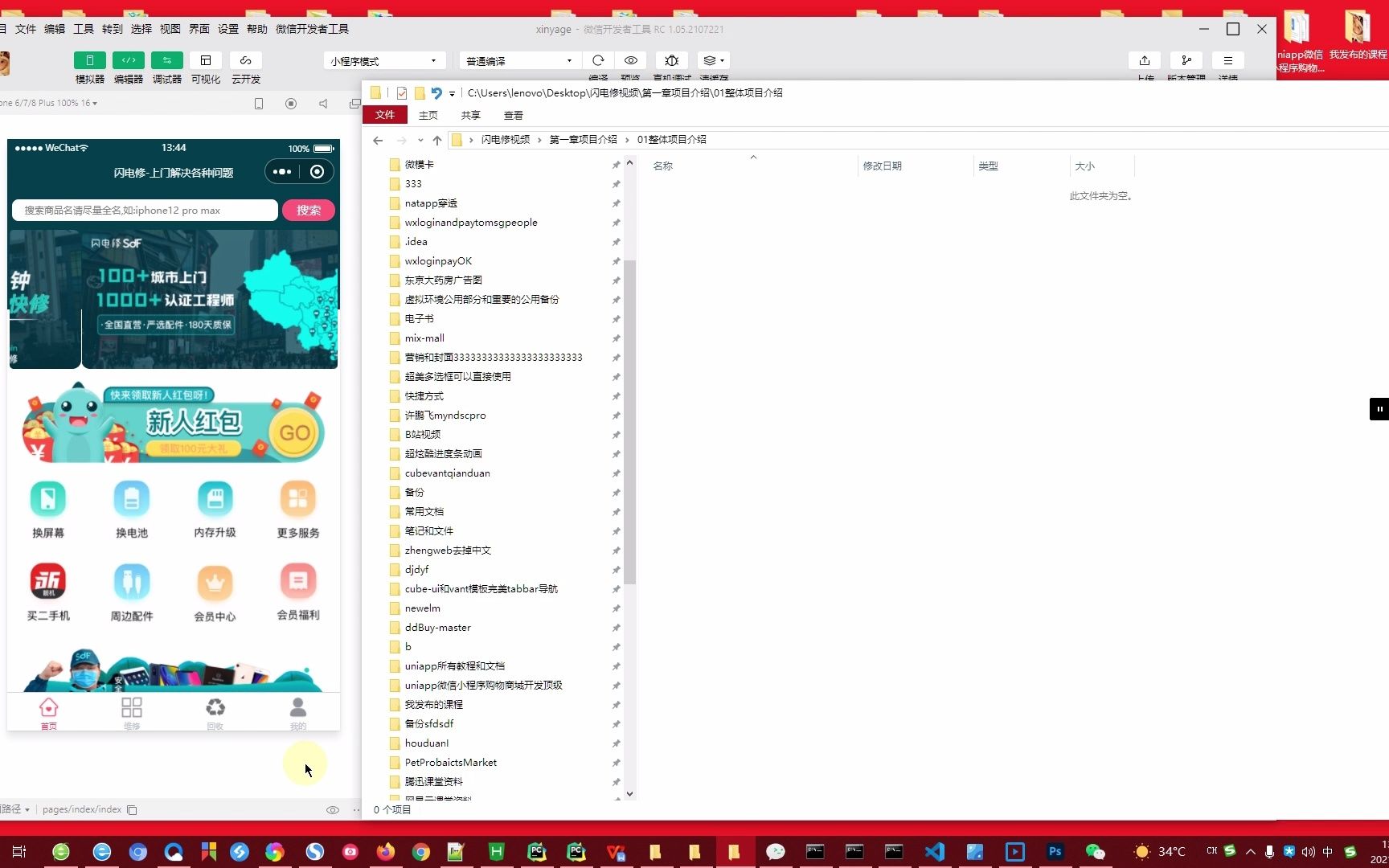Click the detach simulator window icon
Image resolution: width=1389 pixels, height=868 pixels.
pyautogui.click(x=354, y=104)
